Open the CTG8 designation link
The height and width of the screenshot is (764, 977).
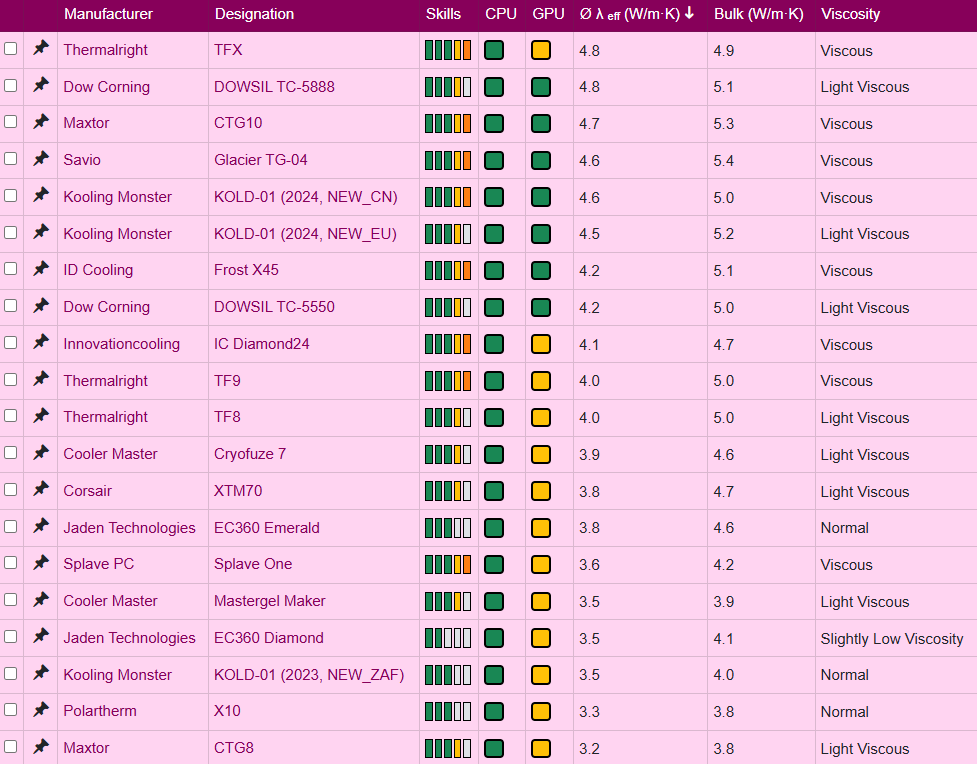(x=234, y=748)
